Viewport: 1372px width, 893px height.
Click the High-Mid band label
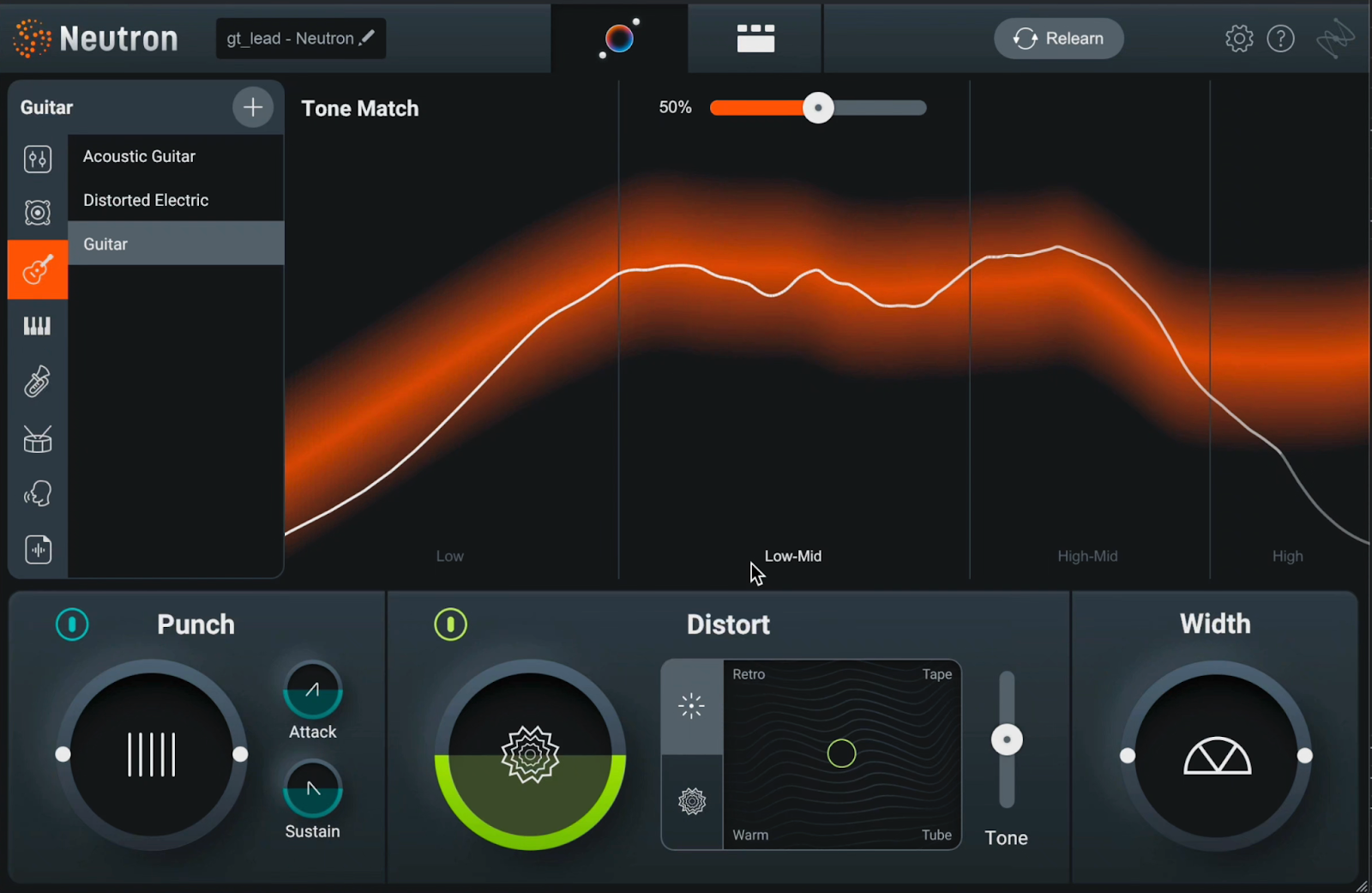click(1087, 556)
